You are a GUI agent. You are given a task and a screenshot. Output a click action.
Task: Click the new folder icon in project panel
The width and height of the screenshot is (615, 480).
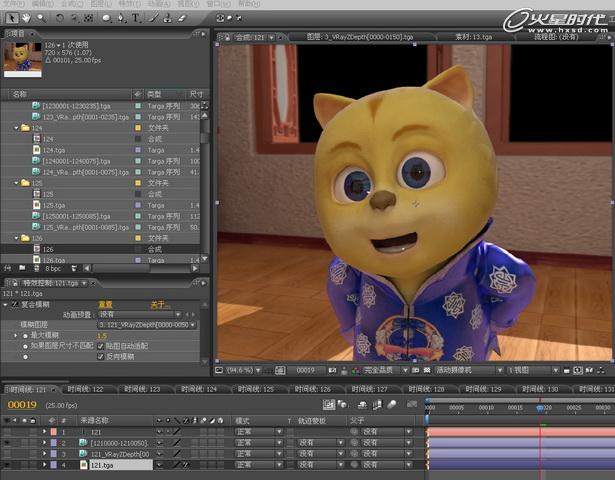(22, 268)
